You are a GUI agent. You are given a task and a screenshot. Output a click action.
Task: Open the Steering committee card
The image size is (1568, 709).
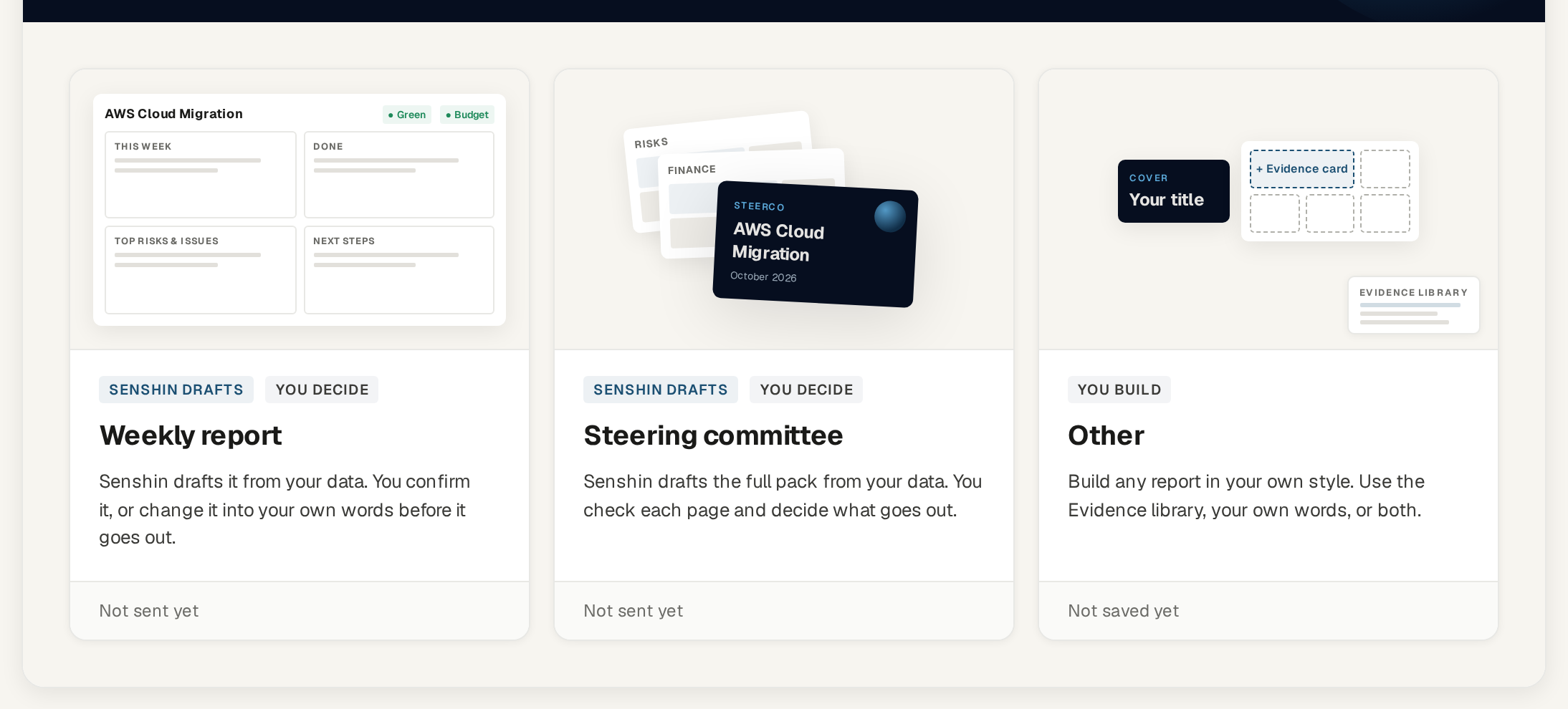pyautogui.click(x=784, y=354)
